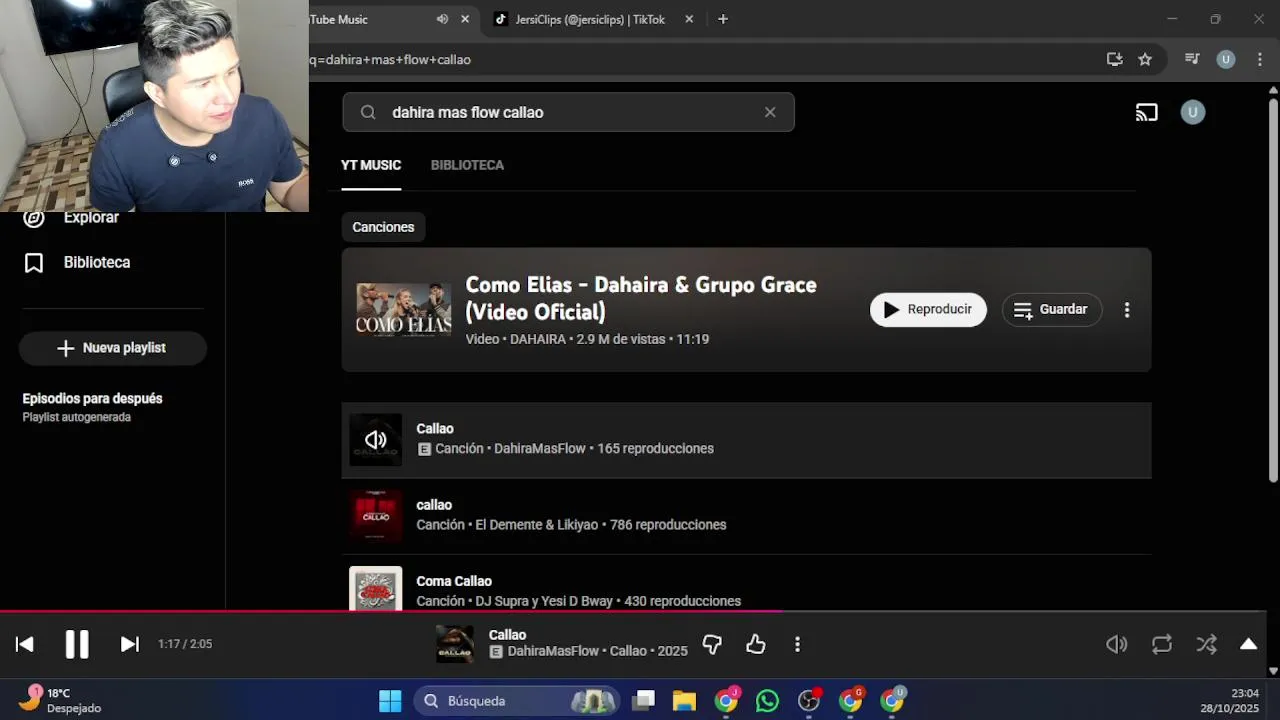This screenshot has width=1280, height=720.
Task: Click the taskbar Búsqueda search box
Action: (x=516, y=701)
